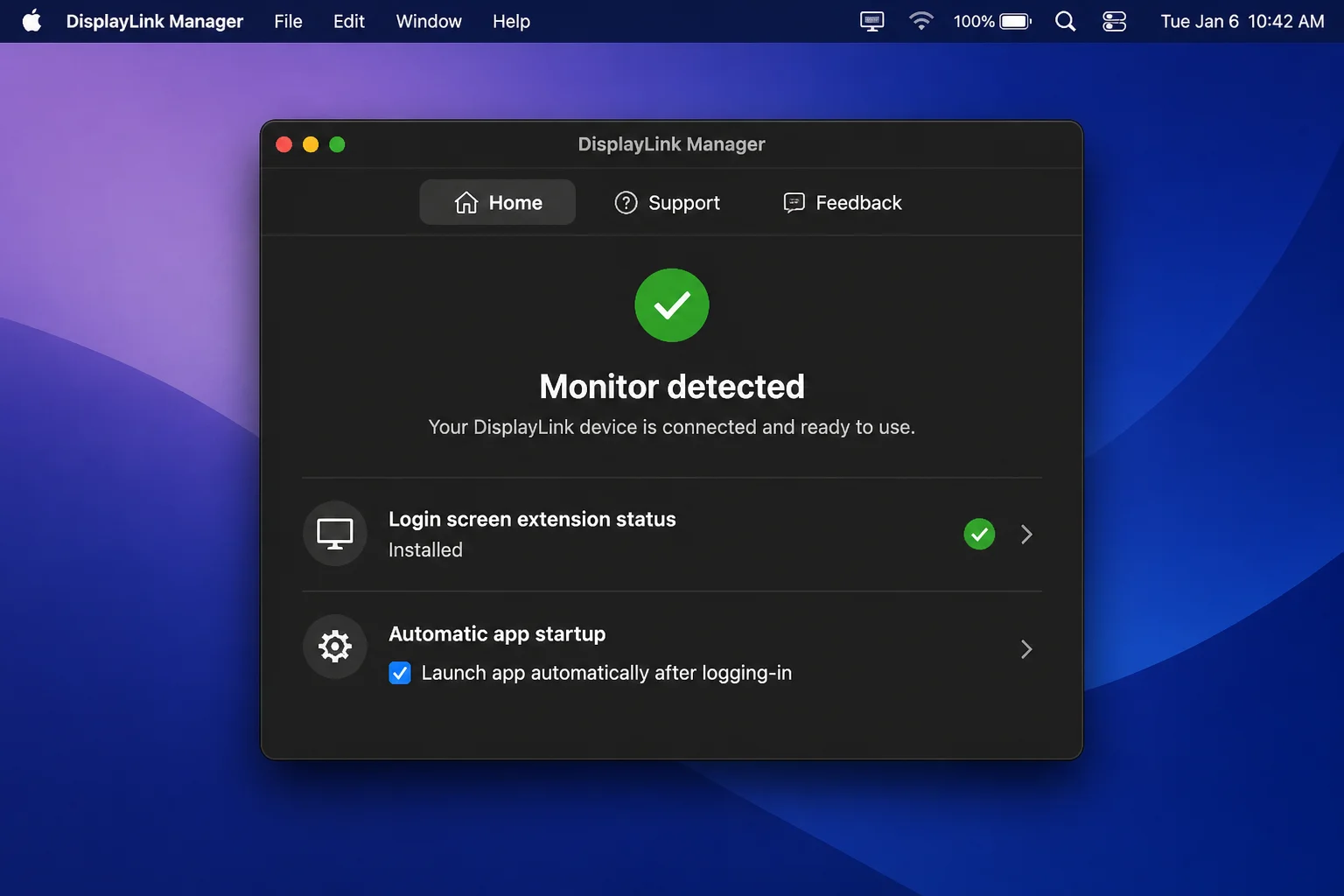Image resolution: width=1344 pixels, height=896 pixels.
Task: Open the Window menu
Action: (429, 21)
